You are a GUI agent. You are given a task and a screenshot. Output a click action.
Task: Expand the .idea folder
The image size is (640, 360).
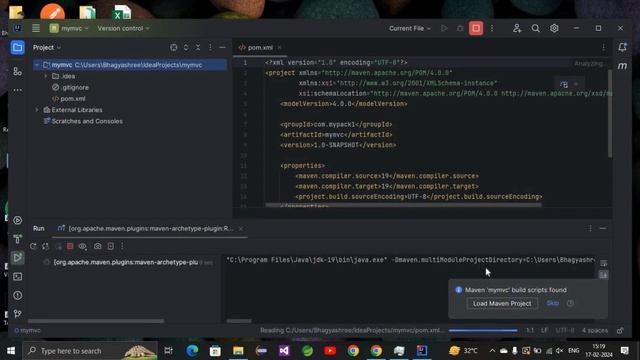click(46, 76)
